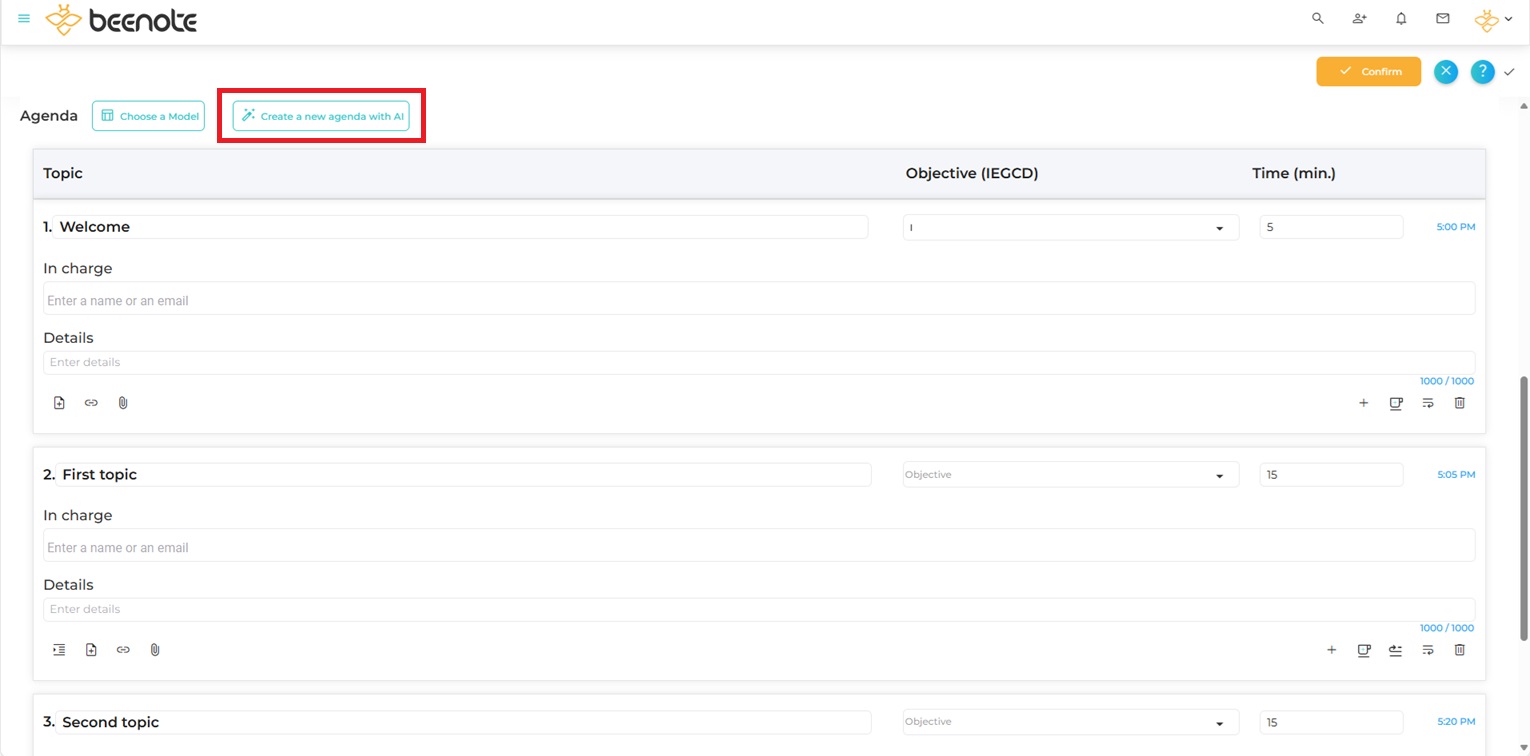Delete the Welcome topic with trash icon

(x=1459, y=403)
